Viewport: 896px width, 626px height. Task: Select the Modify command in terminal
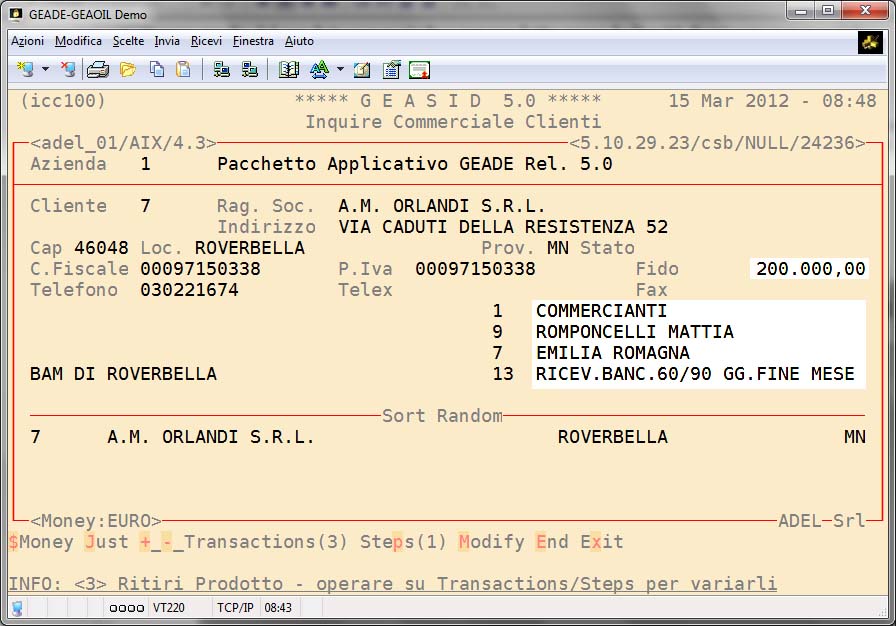pos(491,542)
